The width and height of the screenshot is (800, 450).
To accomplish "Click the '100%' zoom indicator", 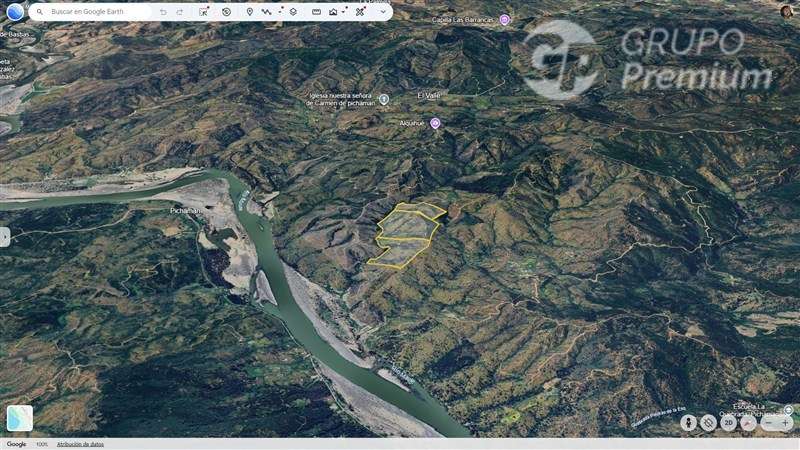I will tap(42, 444).
